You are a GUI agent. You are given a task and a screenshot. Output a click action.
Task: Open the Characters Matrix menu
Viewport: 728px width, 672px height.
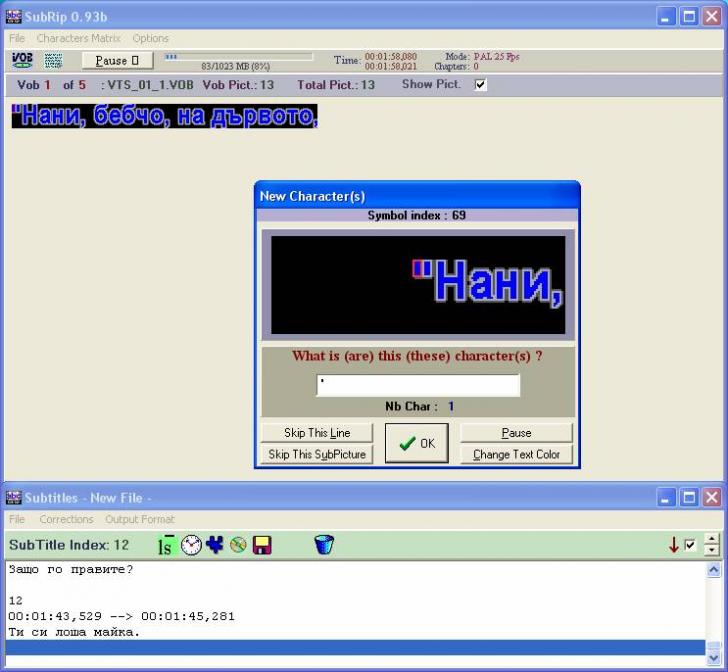click(x=78, y=38)
